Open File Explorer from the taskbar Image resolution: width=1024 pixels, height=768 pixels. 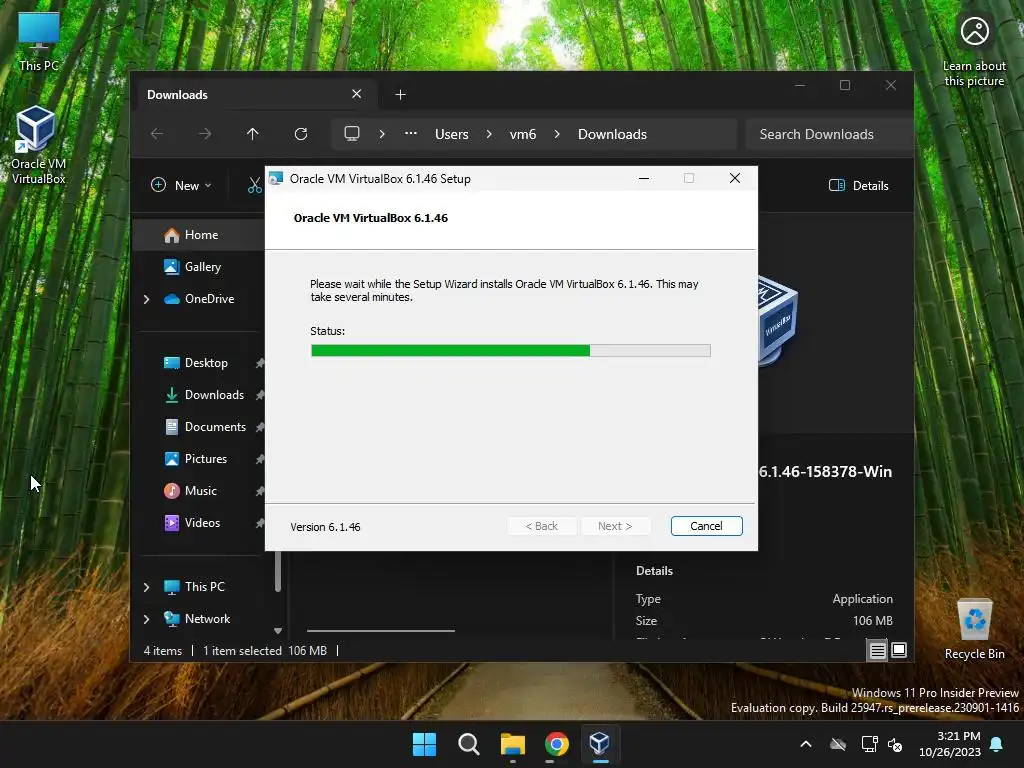[513, 744]
